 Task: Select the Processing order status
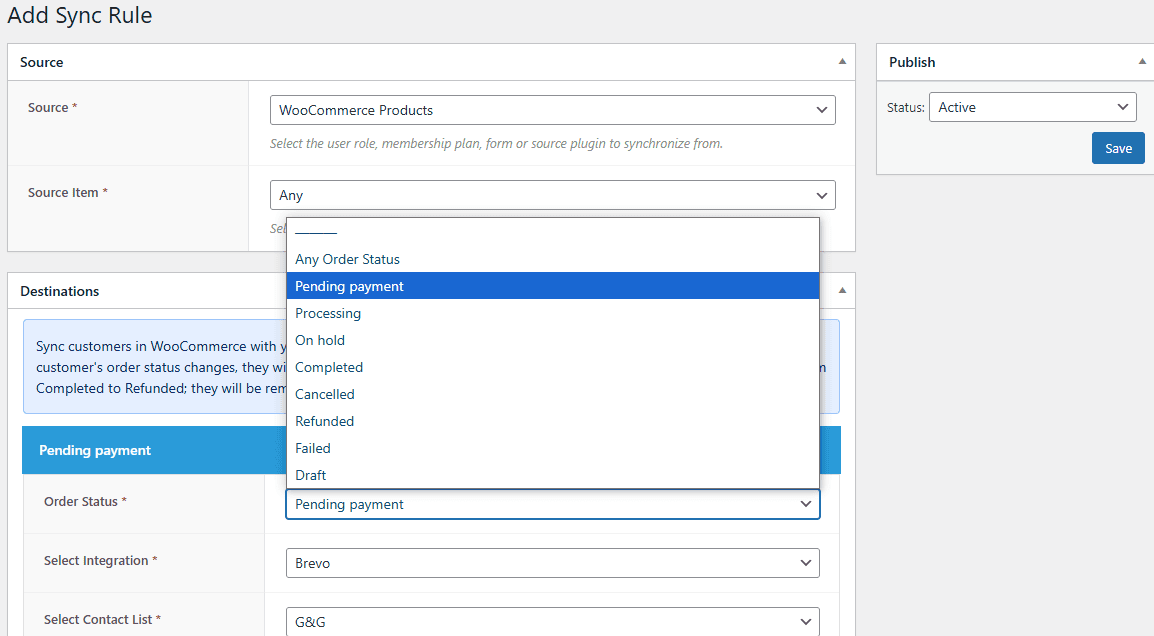point(552,313)
